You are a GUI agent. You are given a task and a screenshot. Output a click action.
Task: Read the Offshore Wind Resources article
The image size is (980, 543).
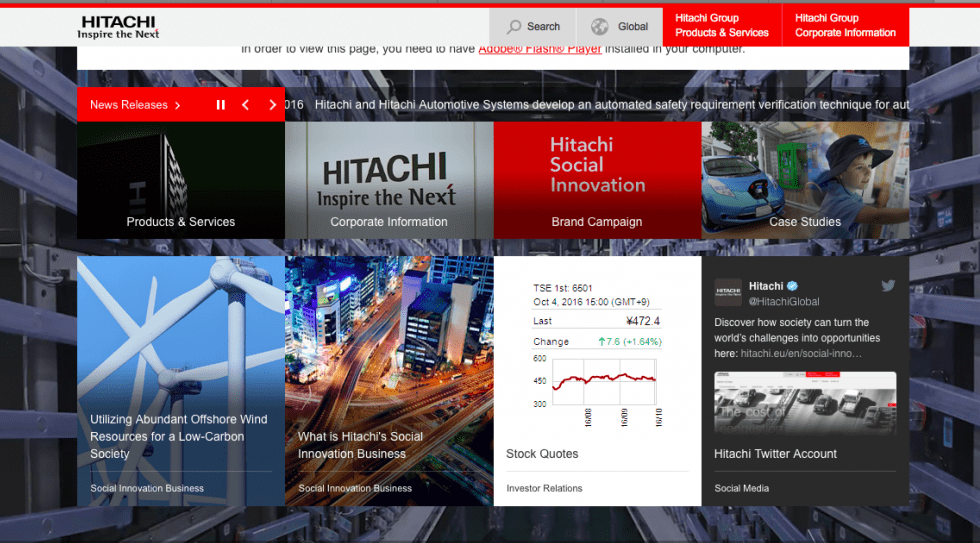tap(179, 436)
